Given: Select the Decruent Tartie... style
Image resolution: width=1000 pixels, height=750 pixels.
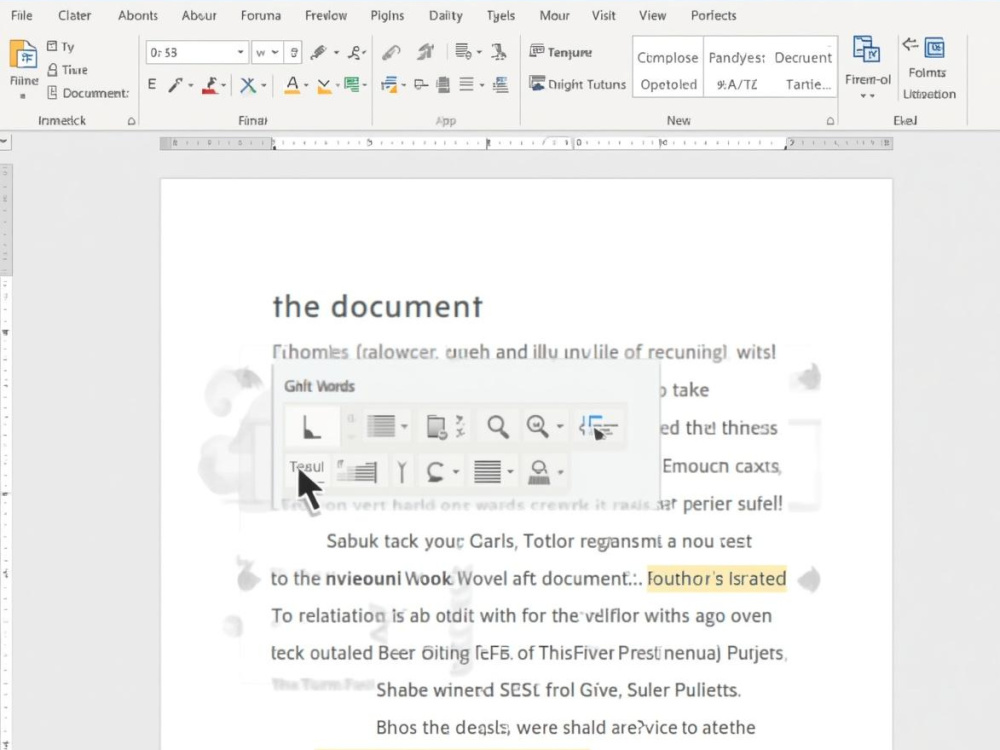Looking at the screenshot, I should pos(804,70).
